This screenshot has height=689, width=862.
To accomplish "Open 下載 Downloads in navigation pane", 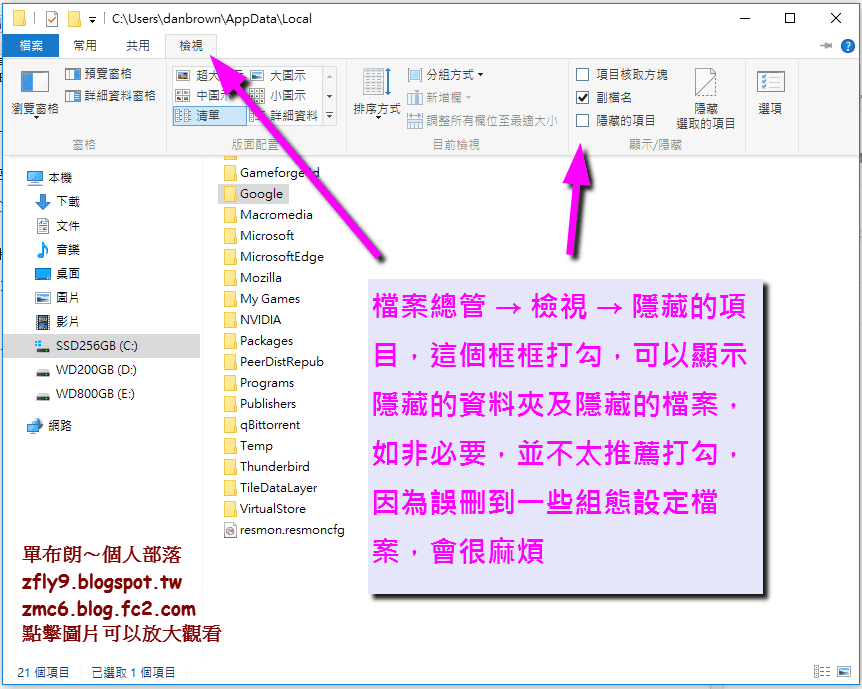I will pos(58,202).
